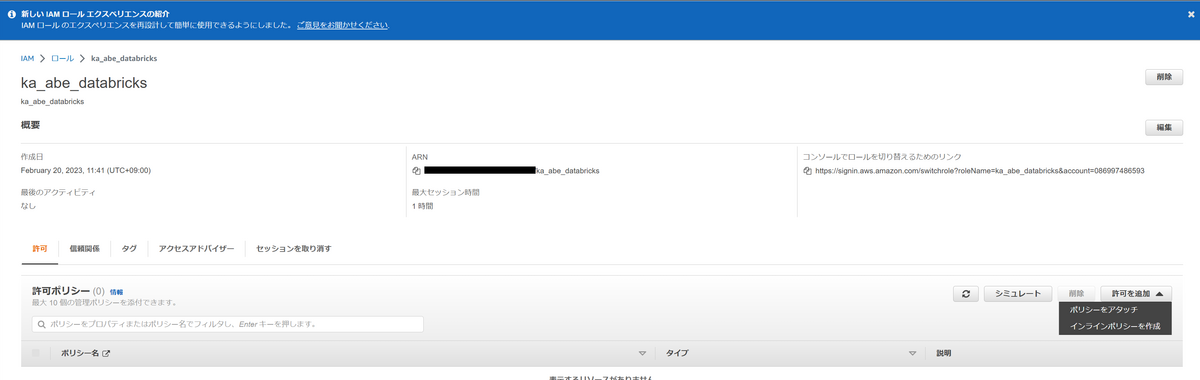Viewport: 1200px width, 380px height.
Task: Click the 説明 column header
Action: 944,353
